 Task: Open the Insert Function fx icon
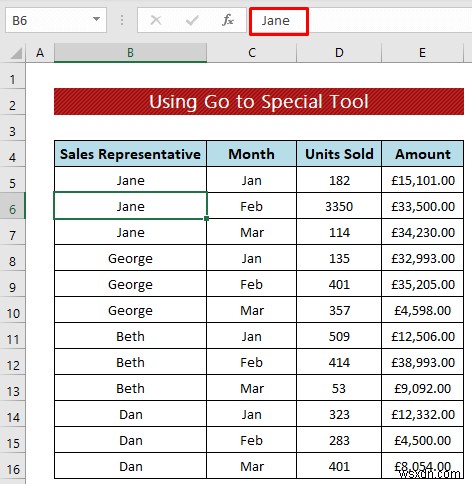coord(228,20)
